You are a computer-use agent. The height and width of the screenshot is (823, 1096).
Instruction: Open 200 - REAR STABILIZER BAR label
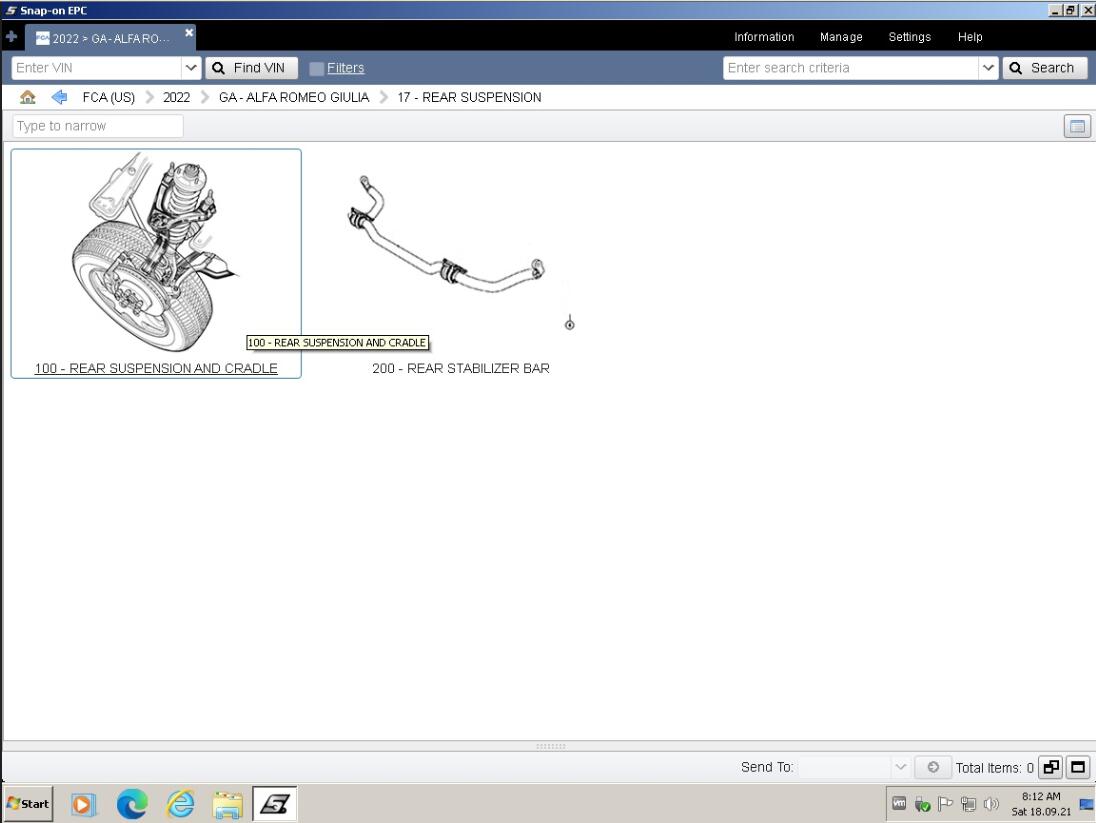[x=461, y=368]
